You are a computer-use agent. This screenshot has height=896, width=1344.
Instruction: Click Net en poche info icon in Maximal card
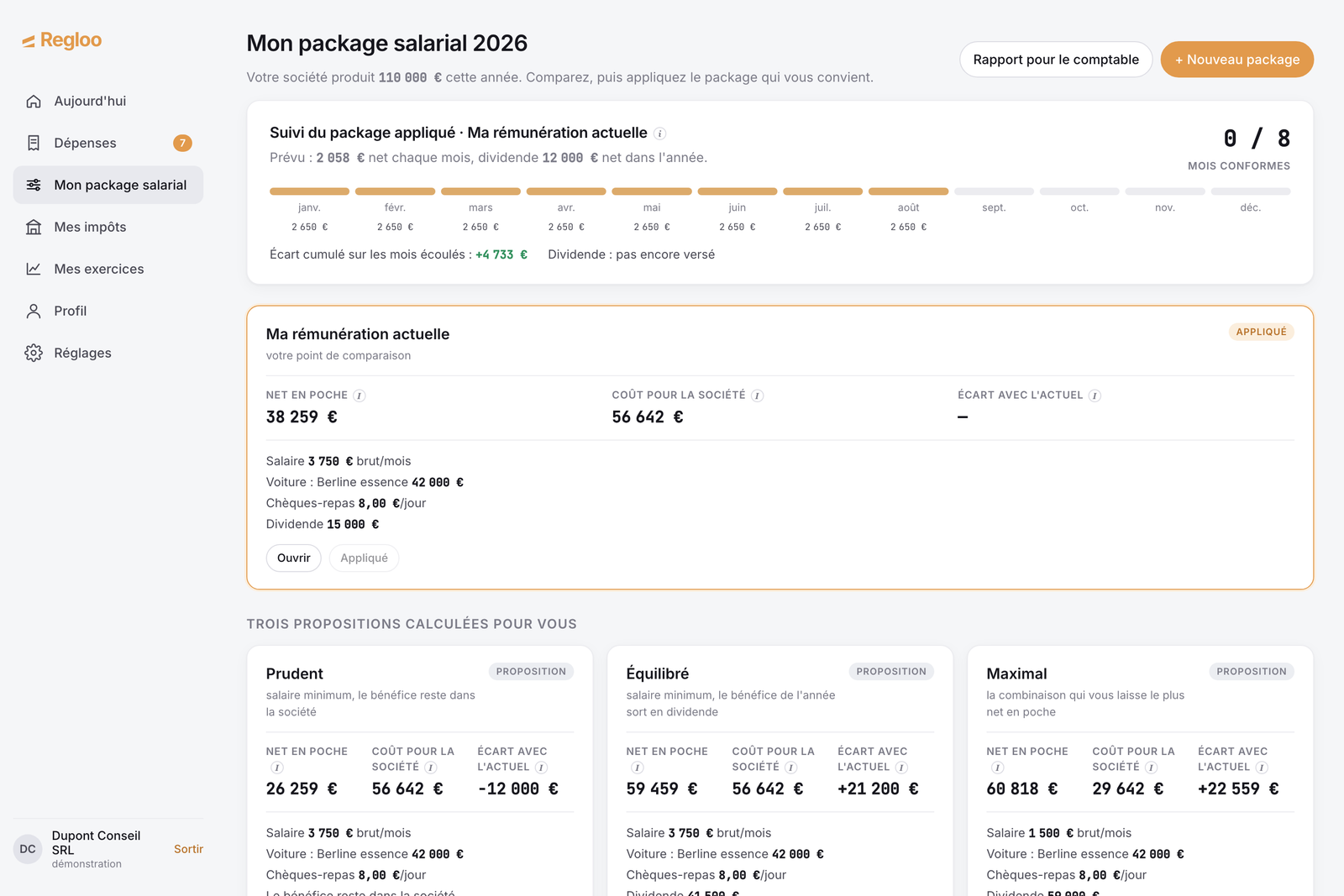pos(998,768)
